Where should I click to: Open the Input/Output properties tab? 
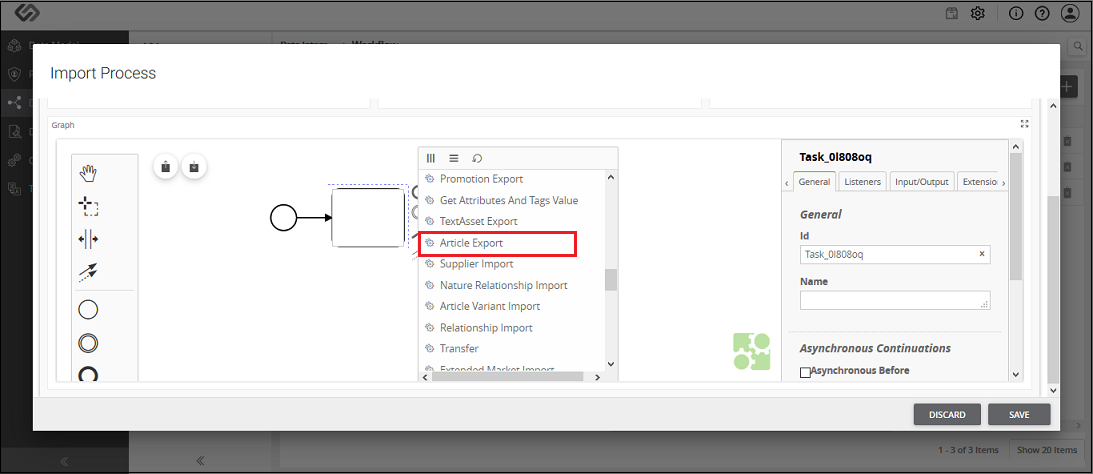click(922, 181)
